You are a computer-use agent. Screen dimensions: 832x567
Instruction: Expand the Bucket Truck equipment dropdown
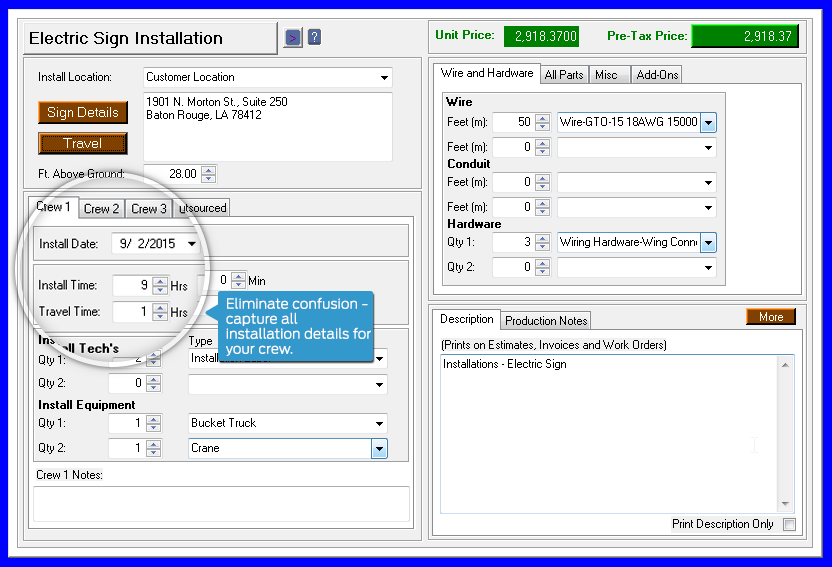click(x=379, y=424)
